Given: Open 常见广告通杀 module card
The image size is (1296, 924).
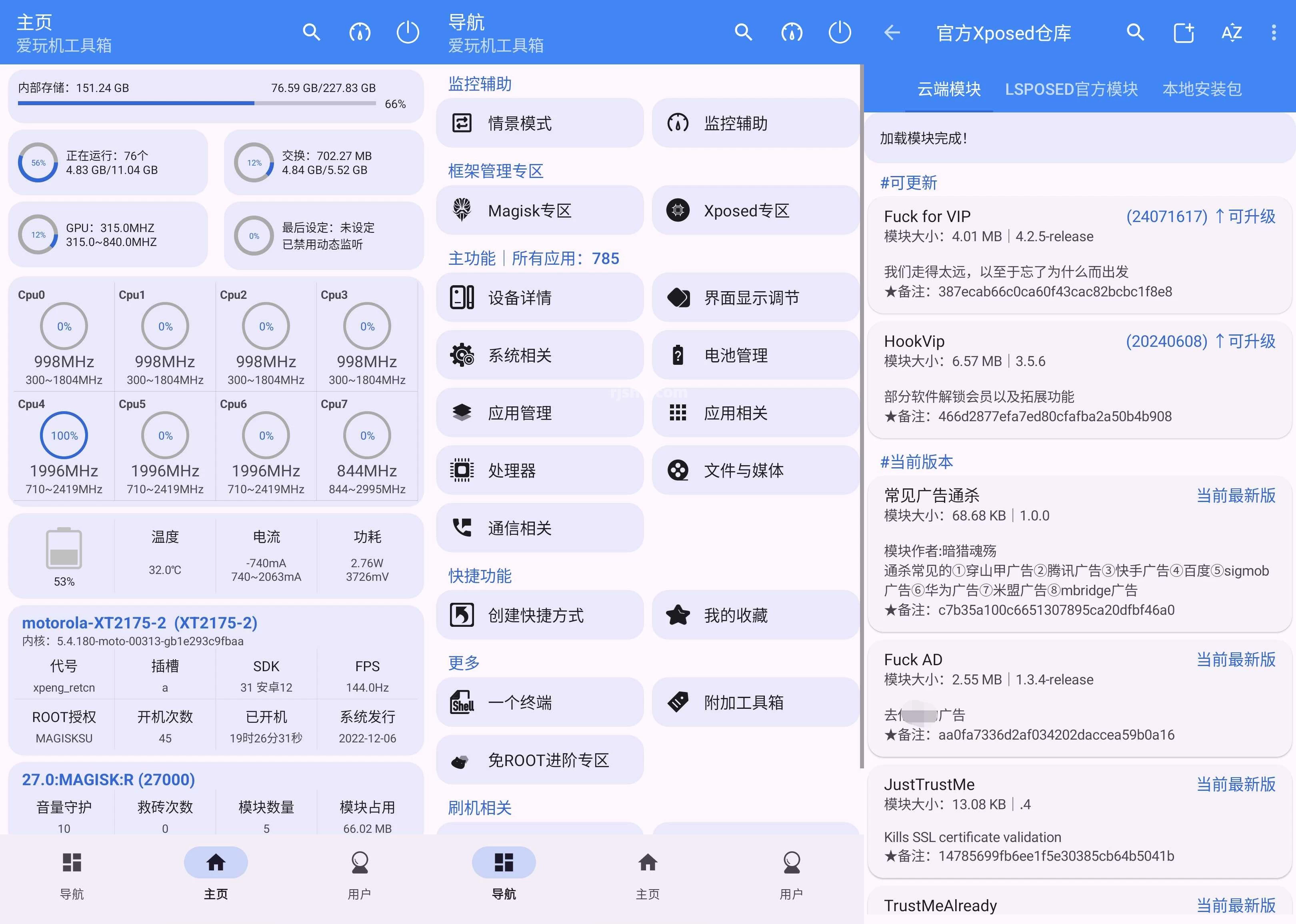Looking at the screenshot, I should (1080, 553).
